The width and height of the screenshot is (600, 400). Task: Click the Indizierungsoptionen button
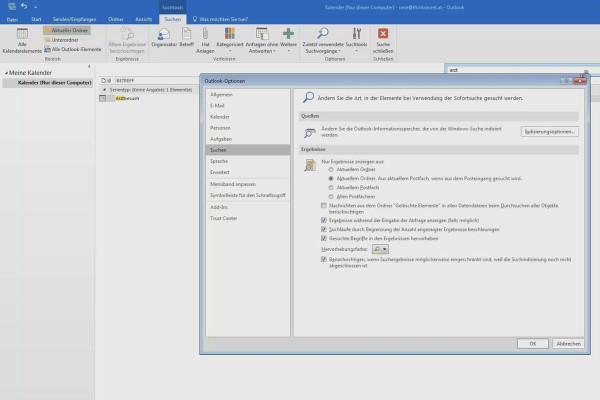(549, 132)
